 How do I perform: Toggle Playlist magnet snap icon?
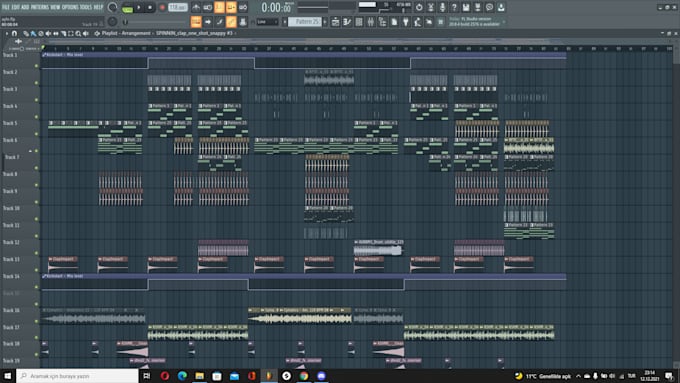click(x=14, y=33)
